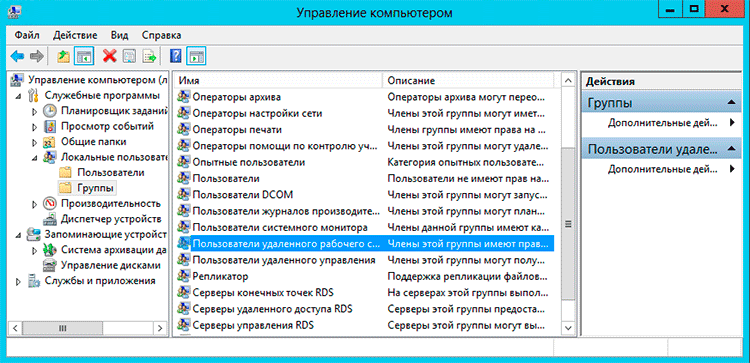Click the group icon beside Серверы управления RDS

click(183, 325)
